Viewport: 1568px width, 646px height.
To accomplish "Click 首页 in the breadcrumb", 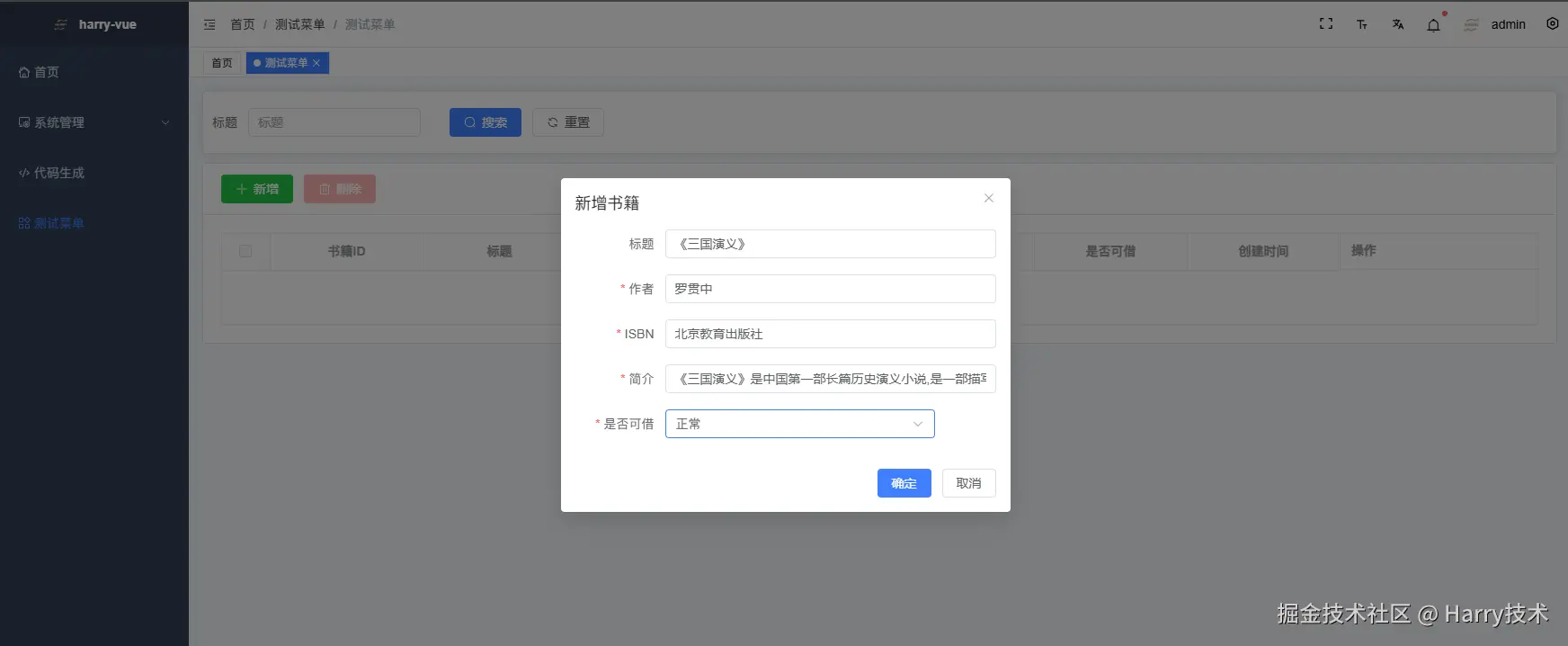I will 243,24.
